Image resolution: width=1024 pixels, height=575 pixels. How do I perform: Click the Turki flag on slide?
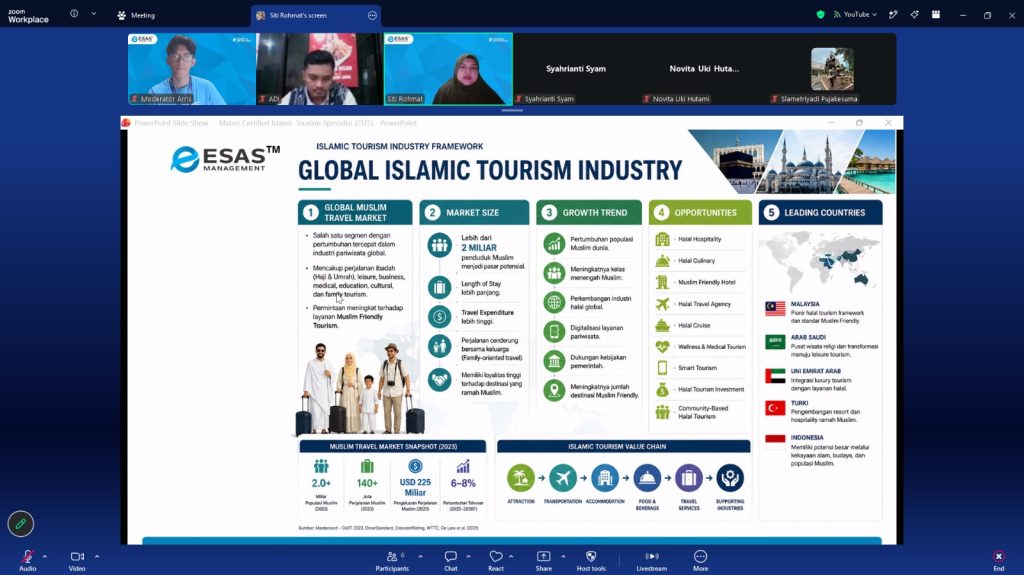tap(775, 408)
